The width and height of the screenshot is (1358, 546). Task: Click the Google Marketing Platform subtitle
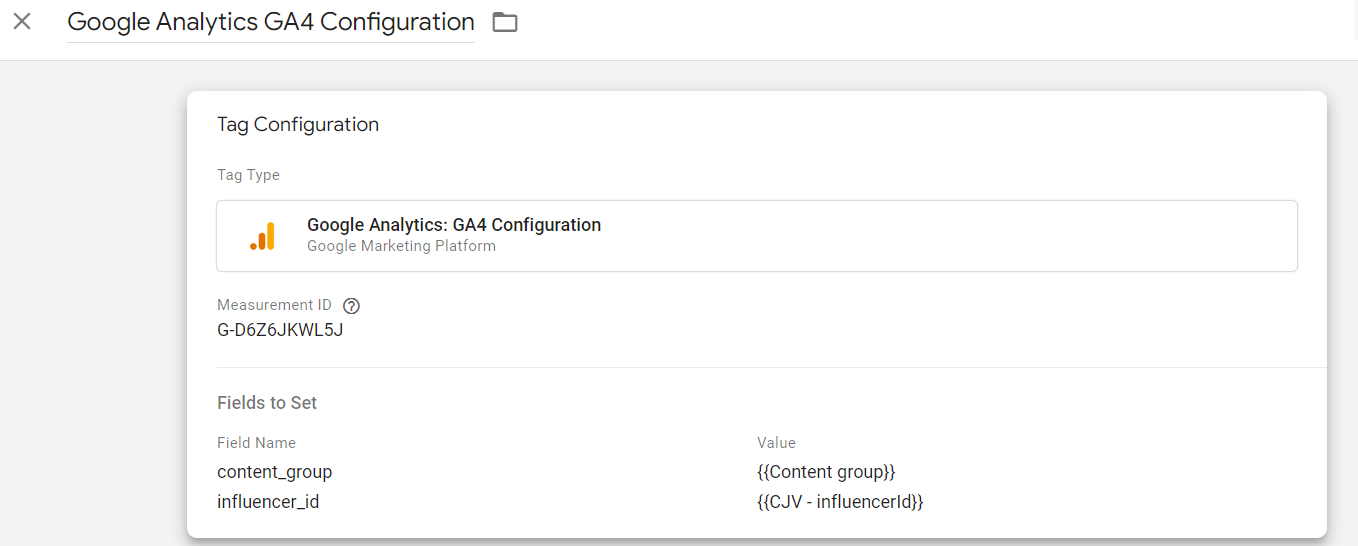[x=401, y=246]
